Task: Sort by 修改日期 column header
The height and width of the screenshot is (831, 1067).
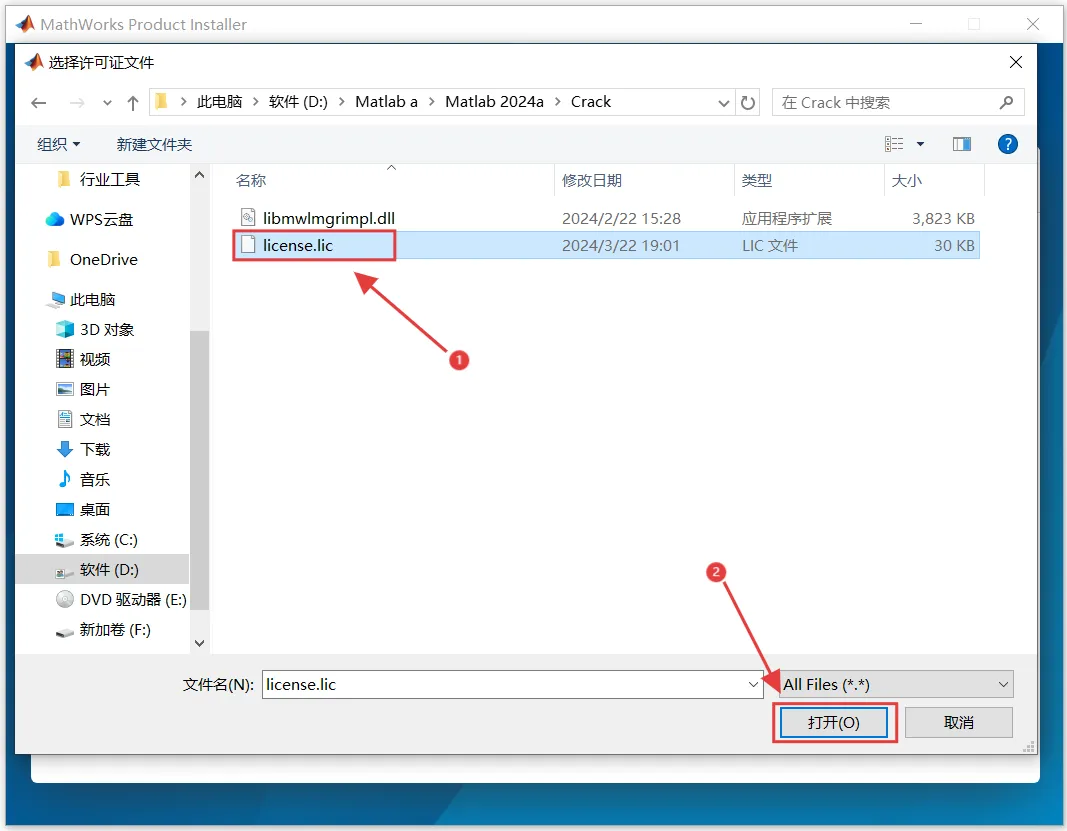Action: click(x=592, y=180)
